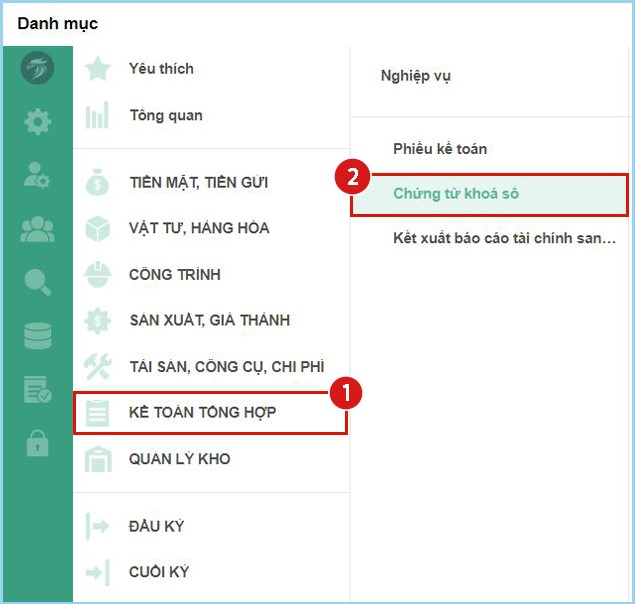Go to the CÔNG TRÌNH section
Image resolution: width=635 pixels, height=604 pixels.
tap(174, 275)
